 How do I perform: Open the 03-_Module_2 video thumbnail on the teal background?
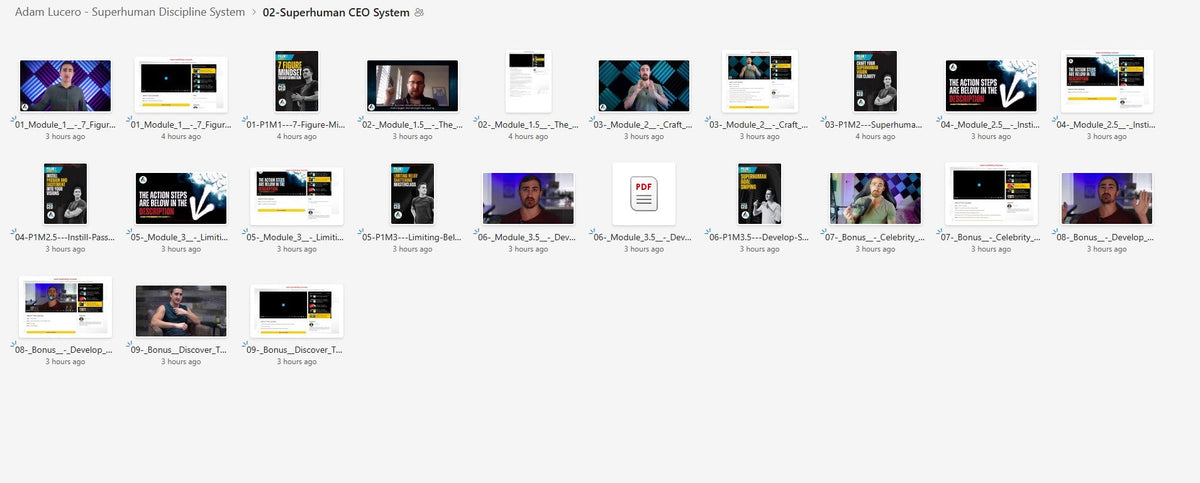pyautogui.click(x=644, y=86)
